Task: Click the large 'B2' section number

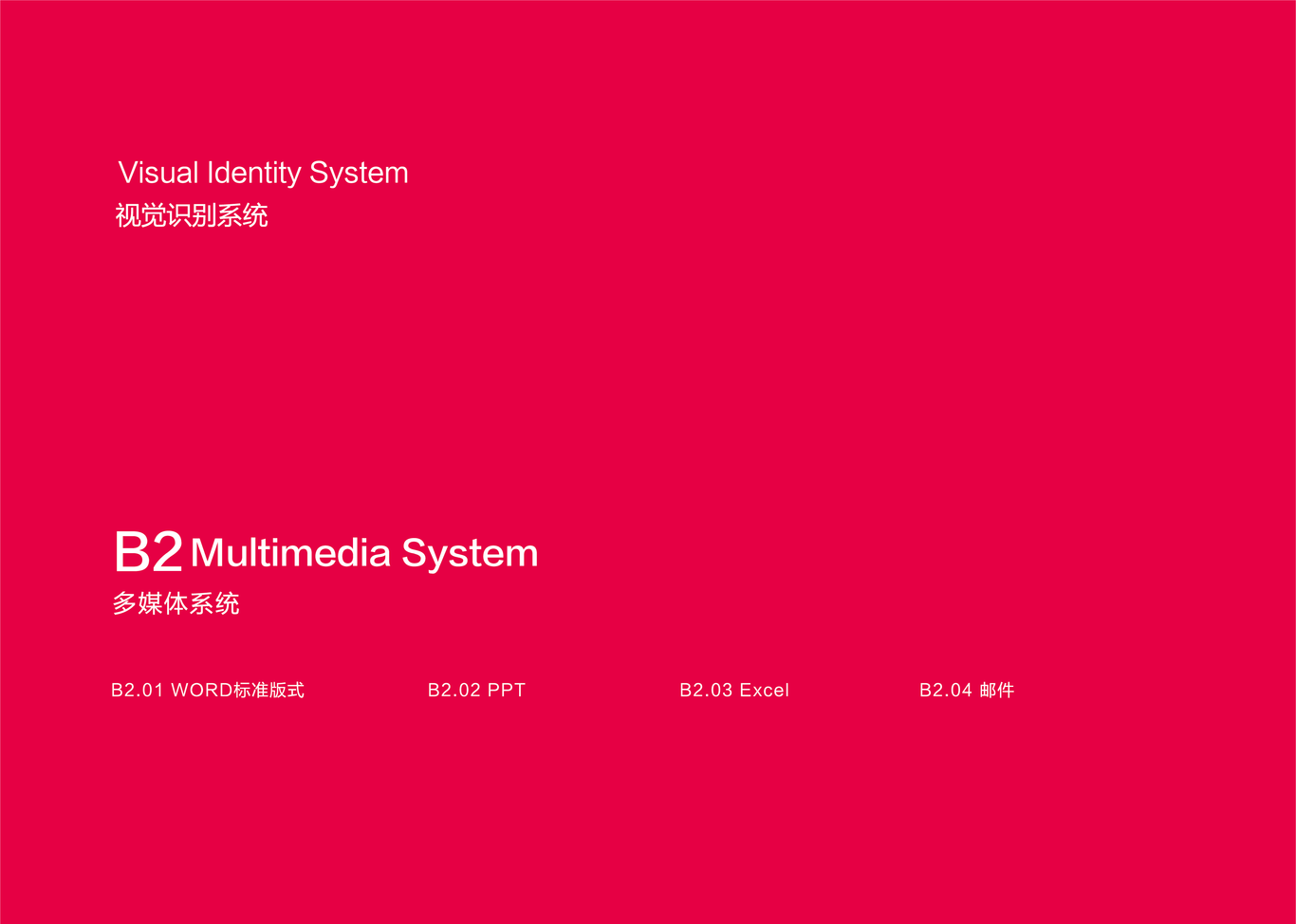Action: point(148,552)
